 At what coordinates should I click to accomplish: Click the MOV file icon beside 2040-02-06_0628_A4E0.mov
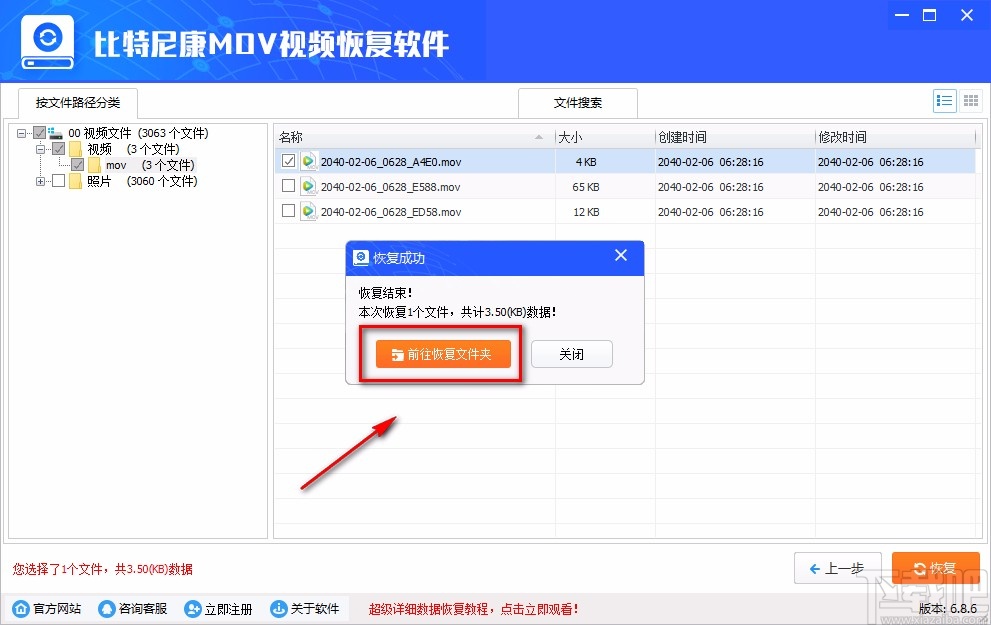coord(308,161)
